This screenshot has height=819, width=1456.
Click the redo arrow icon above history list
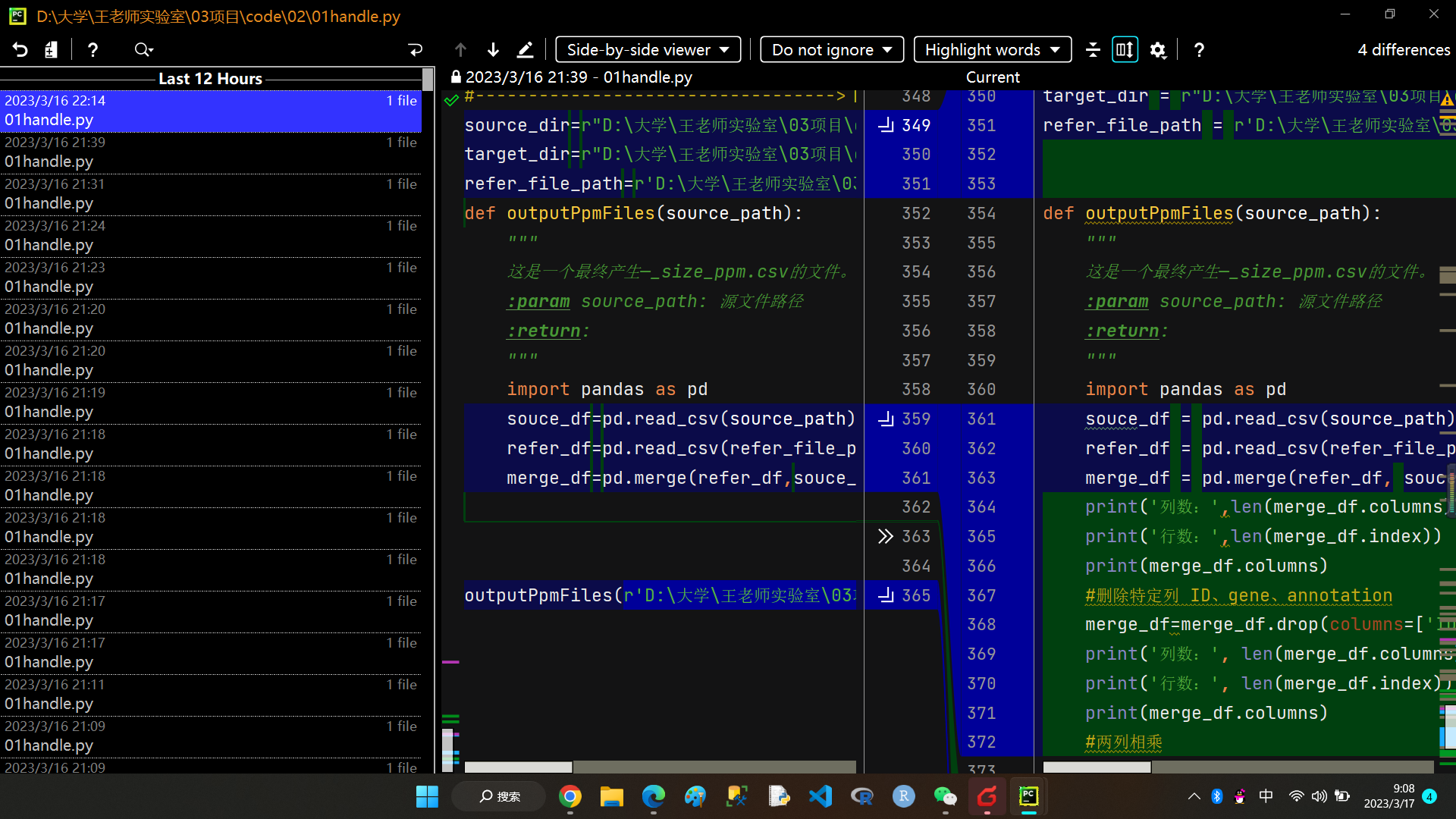415,50
